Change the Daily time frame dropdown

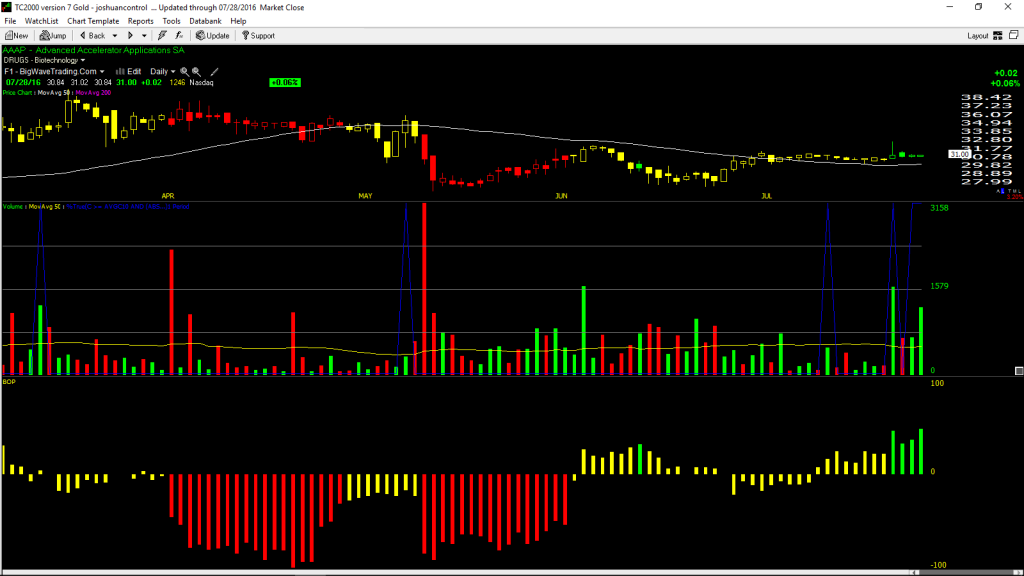pos(162,71)
